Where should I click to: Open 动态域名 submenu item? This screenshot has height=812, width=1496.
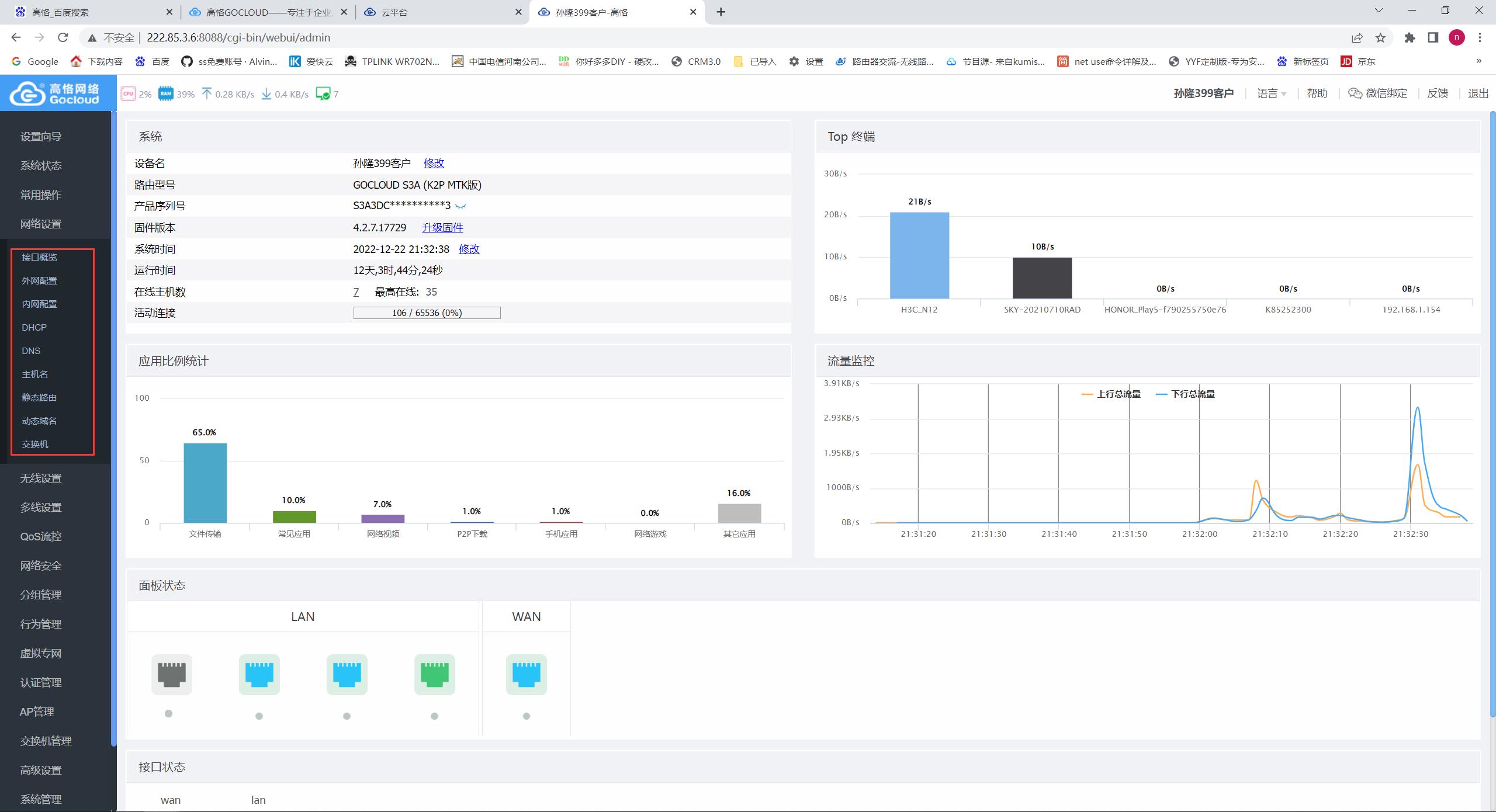point(39,421)
